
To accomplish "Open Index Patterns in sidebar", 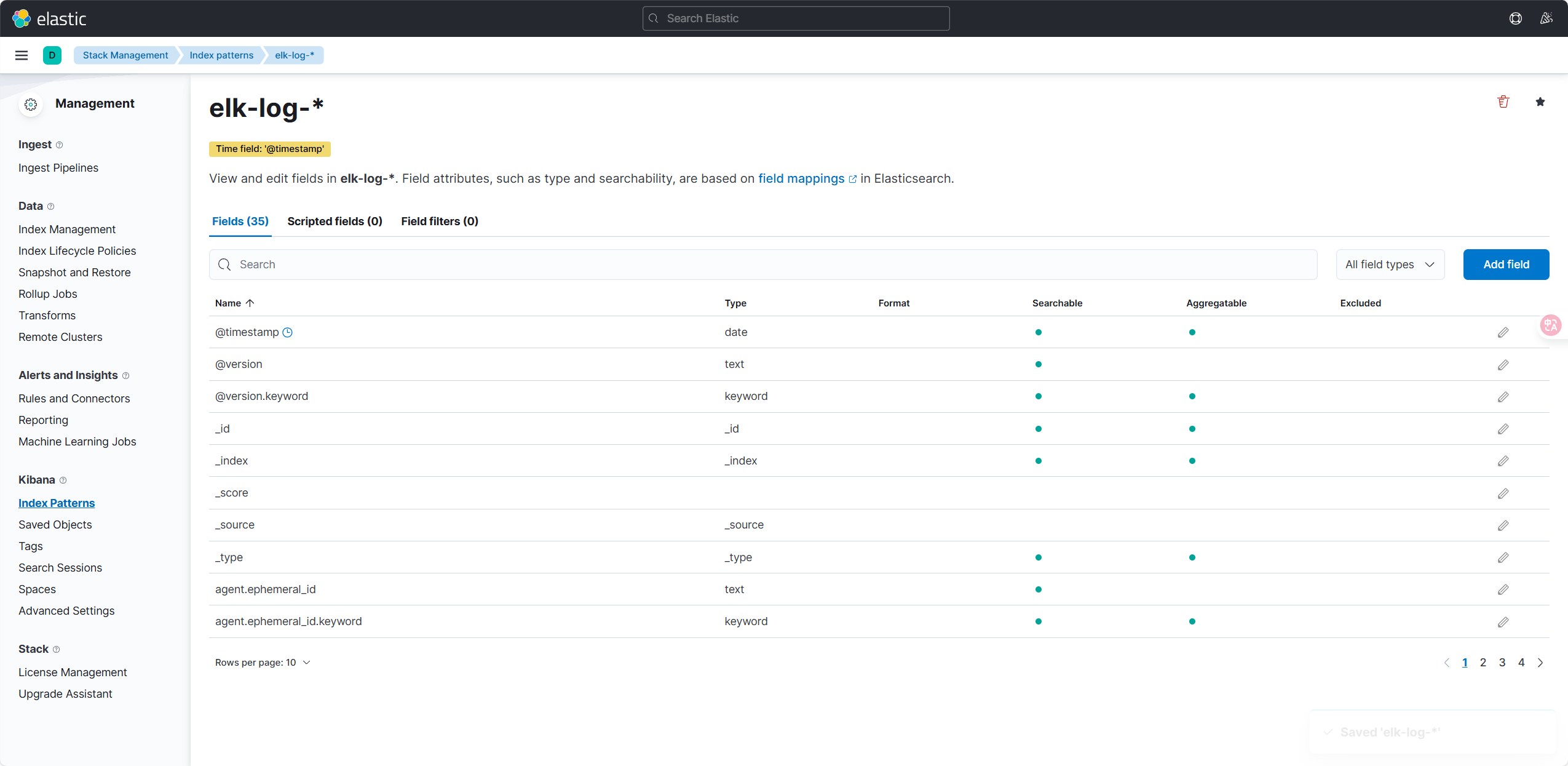I will pyautogui.click(x=57, y=503).
